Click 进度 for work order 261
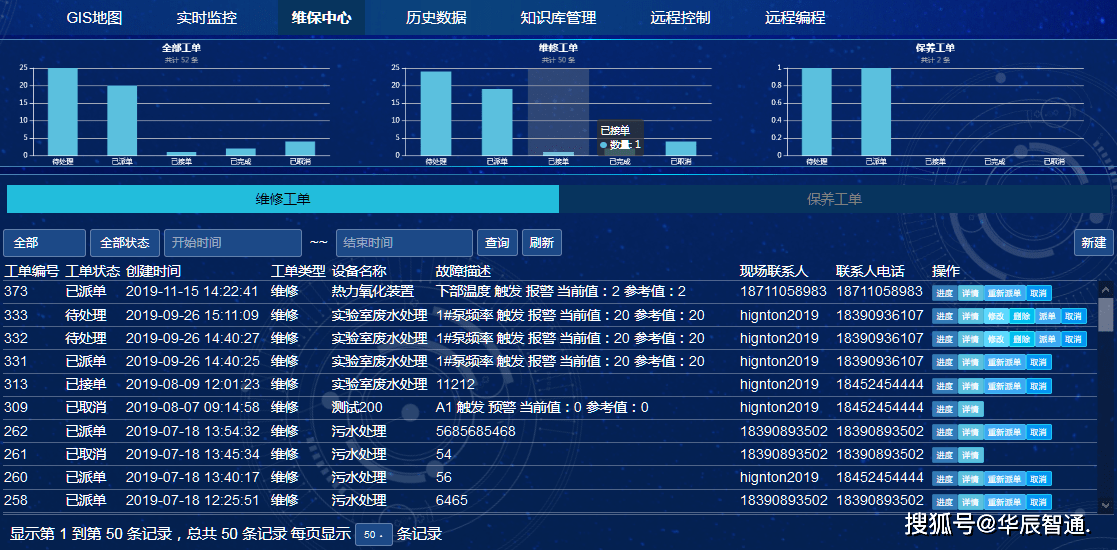Screen dimensions: 1117x550 [x=944, y=456]
